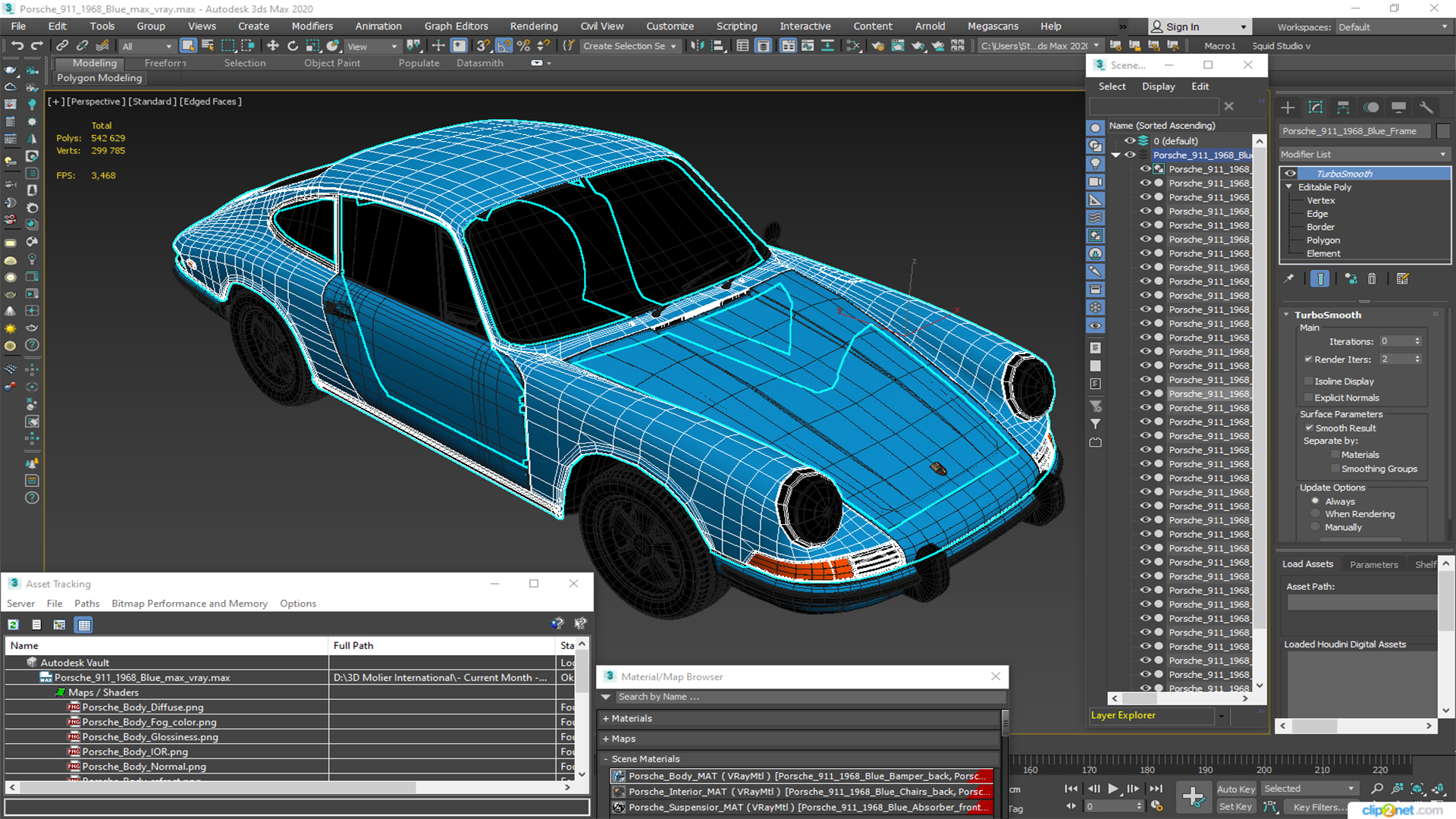Click Pin Stack icon under modifier stack
Image resolution: width=1456 pixels, height=819 pixels.
click(x=1288, y=279)
